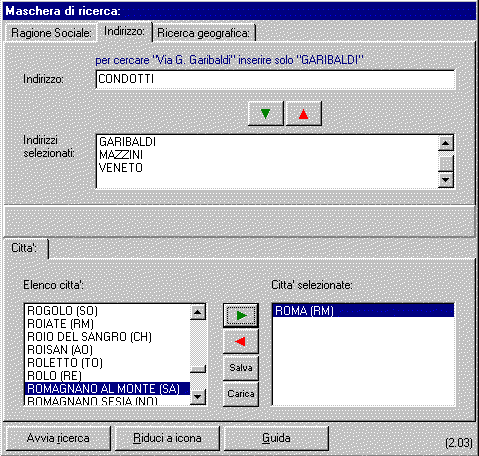
Task: Start the search with Avvia ricerca
Action: (x=58, y=438)
